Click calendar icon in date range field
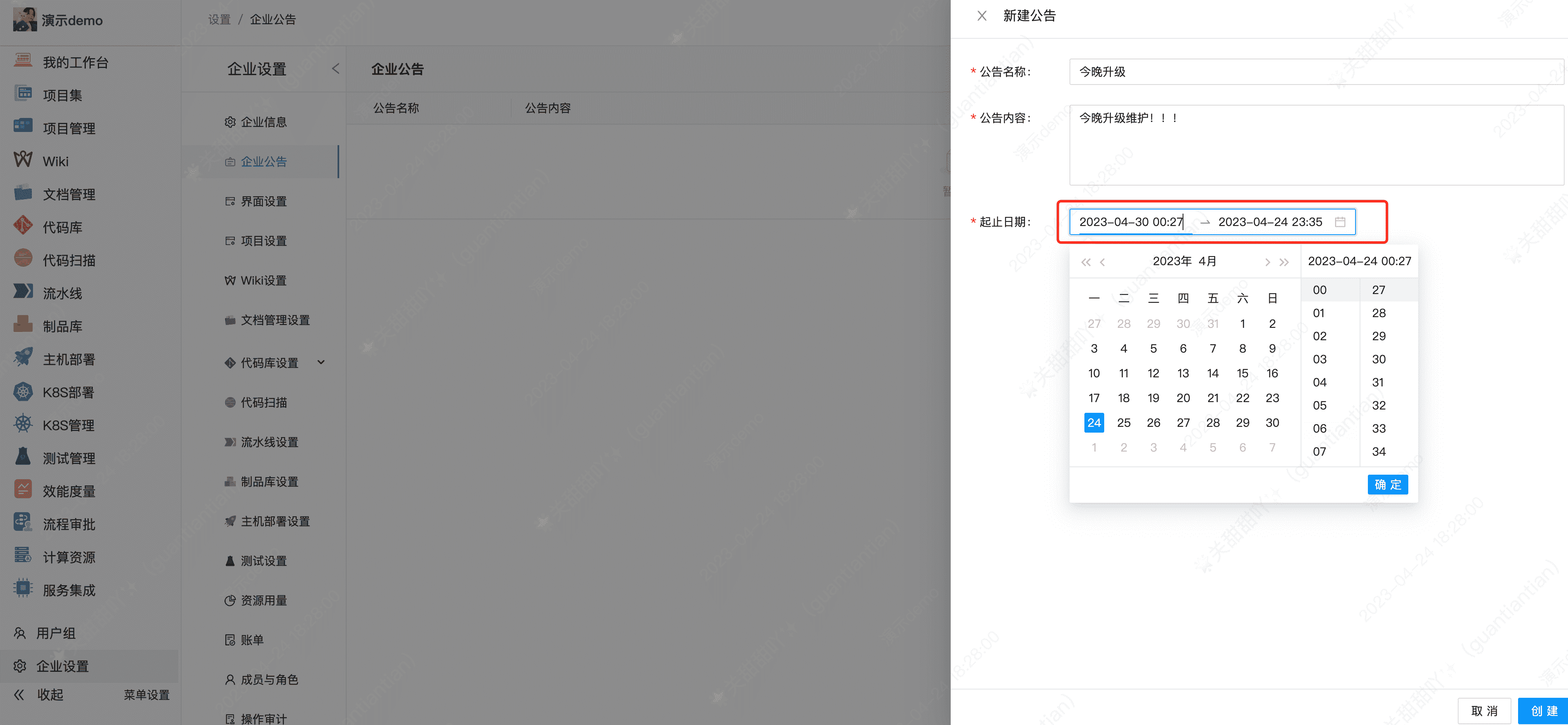The height and width of the screenshot is (725, 1568). 1340,222
